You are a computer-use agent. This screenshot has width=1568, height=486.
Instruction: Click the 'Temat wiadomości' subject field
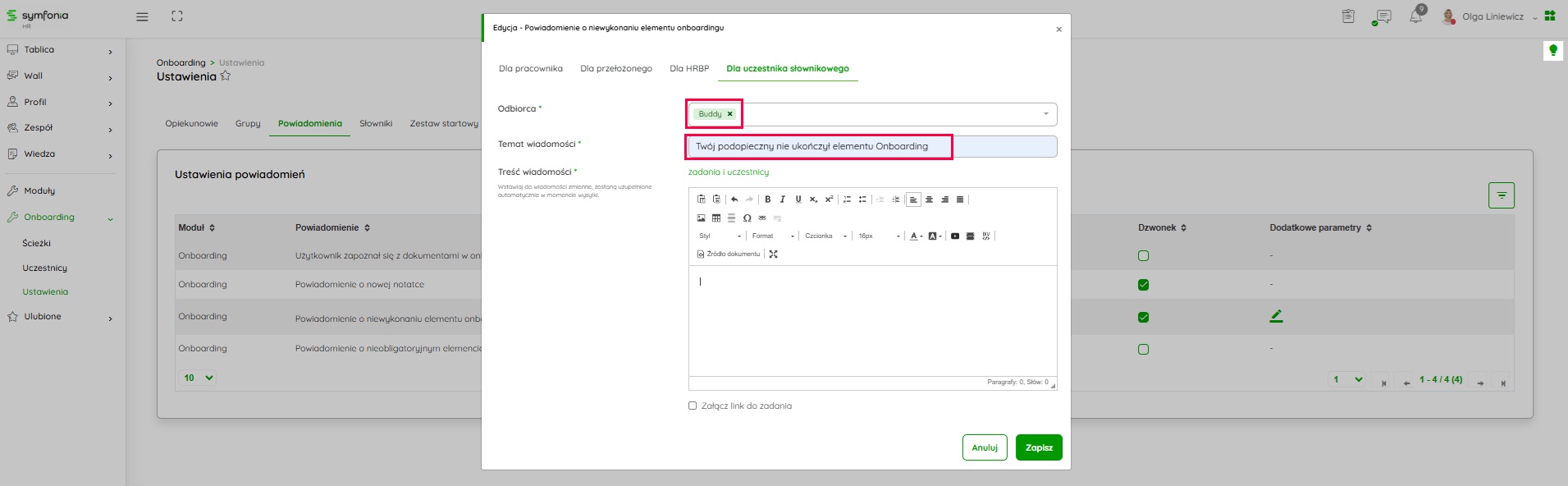[871, 147]
